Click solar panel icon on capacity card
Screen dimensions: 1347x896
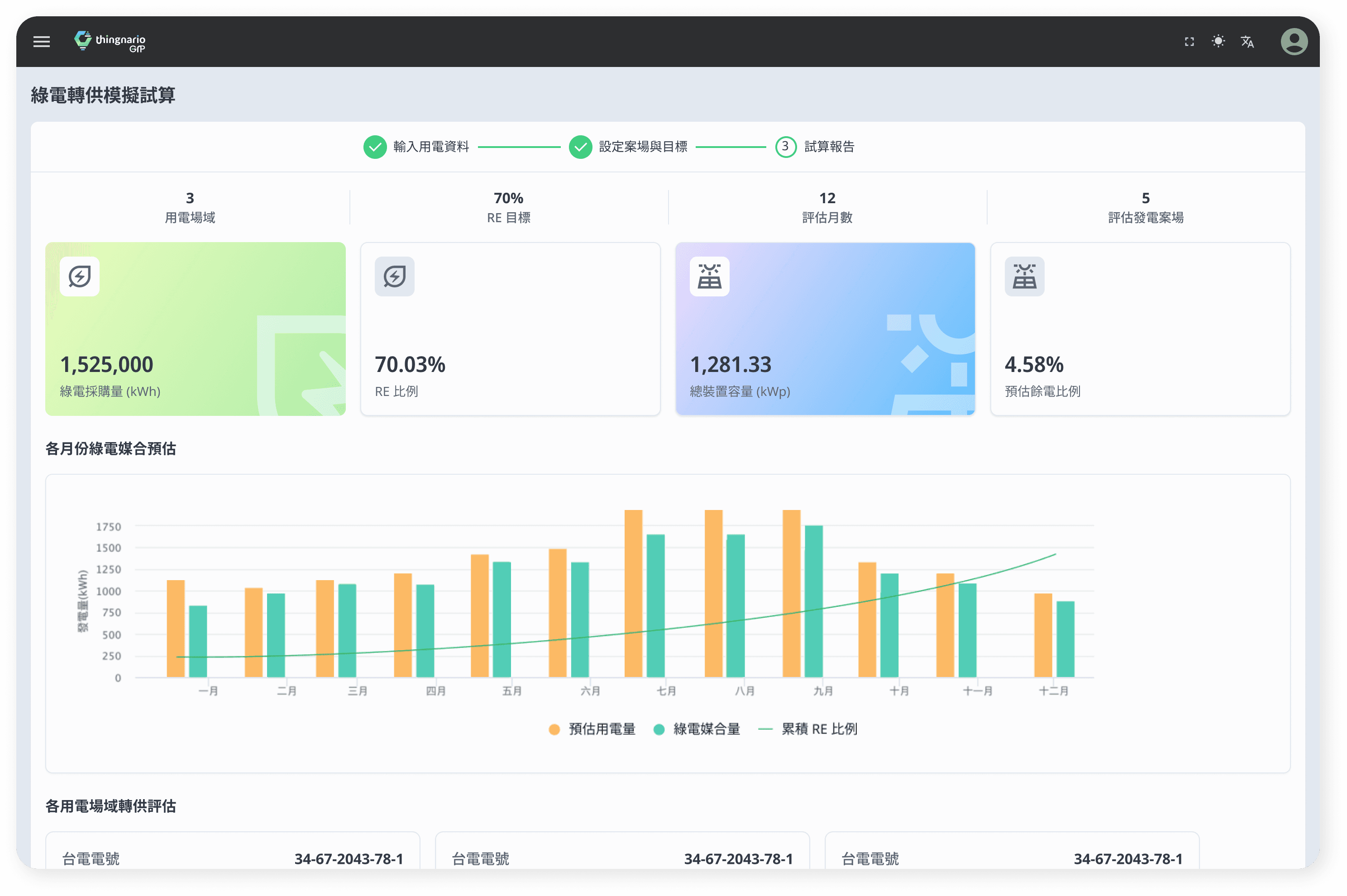tap(709, 276)
